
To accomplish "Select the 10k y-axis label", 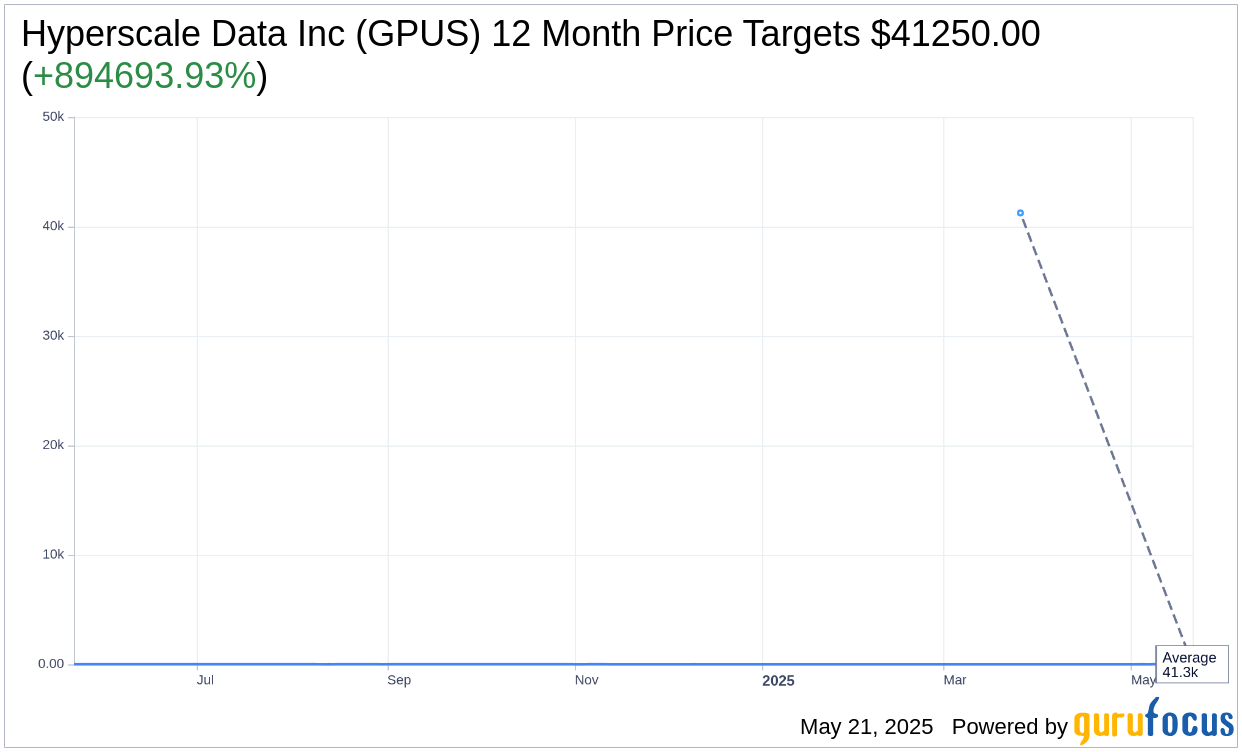I will [x=53, y=555].
